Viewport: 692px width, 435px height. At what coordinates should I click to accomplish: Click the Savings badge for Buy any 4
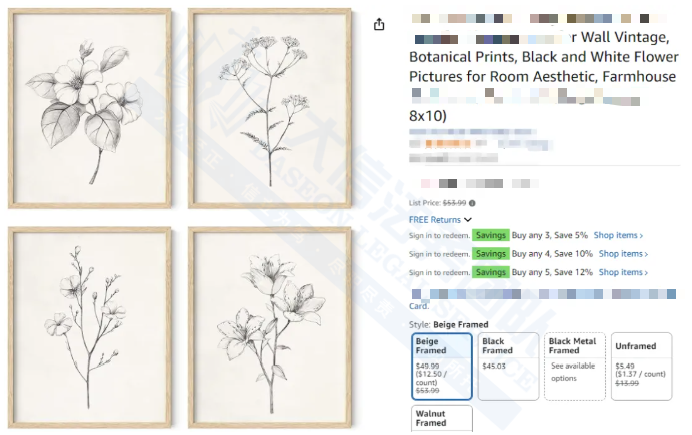point(491,254)
